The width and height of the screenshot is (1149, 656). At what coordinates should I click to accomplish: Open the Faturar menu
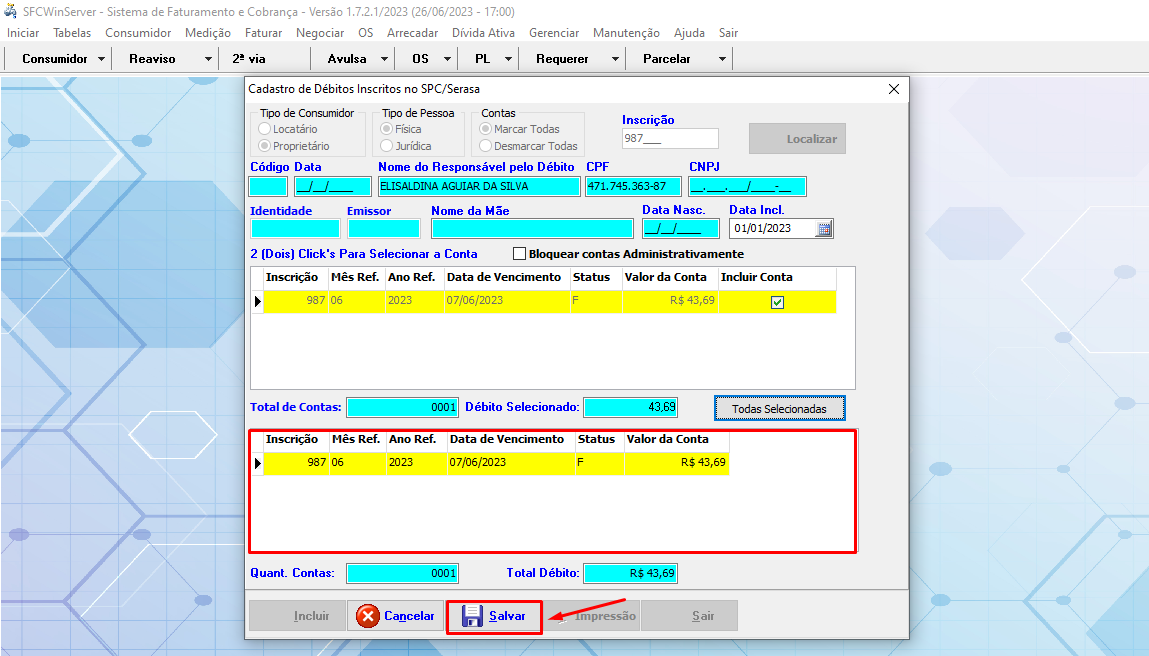tap(263, 33)
